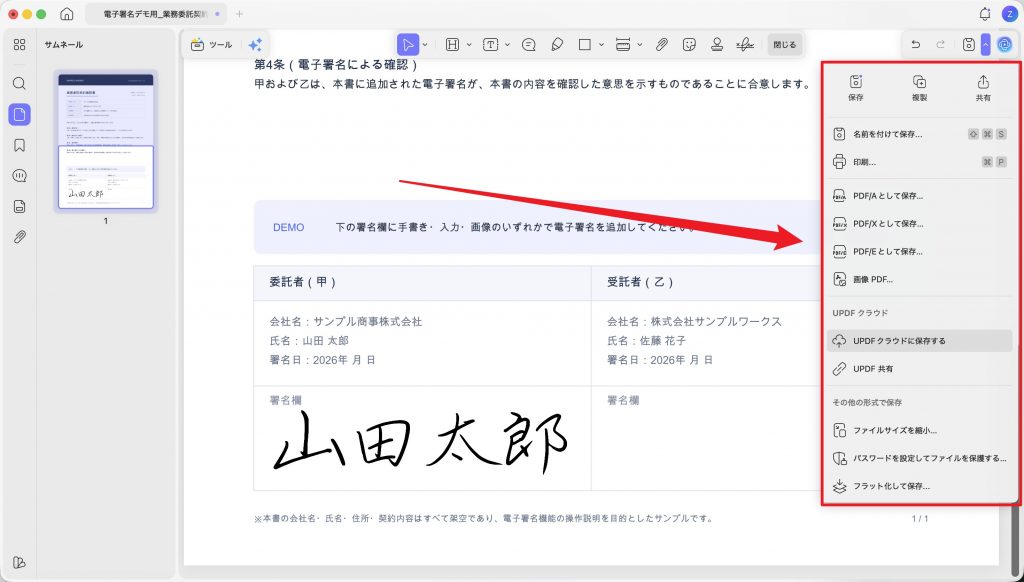1024x582 pixels.
Task: Add a new tab with plus
Action: click(x=240, y=14)
